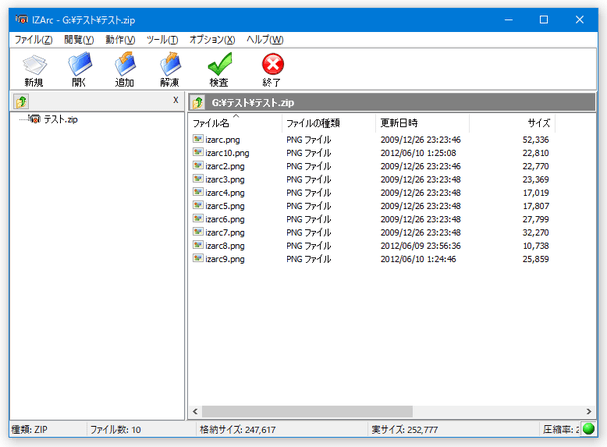
Task: Select the file izarc8.png
Action: (225, 246)
